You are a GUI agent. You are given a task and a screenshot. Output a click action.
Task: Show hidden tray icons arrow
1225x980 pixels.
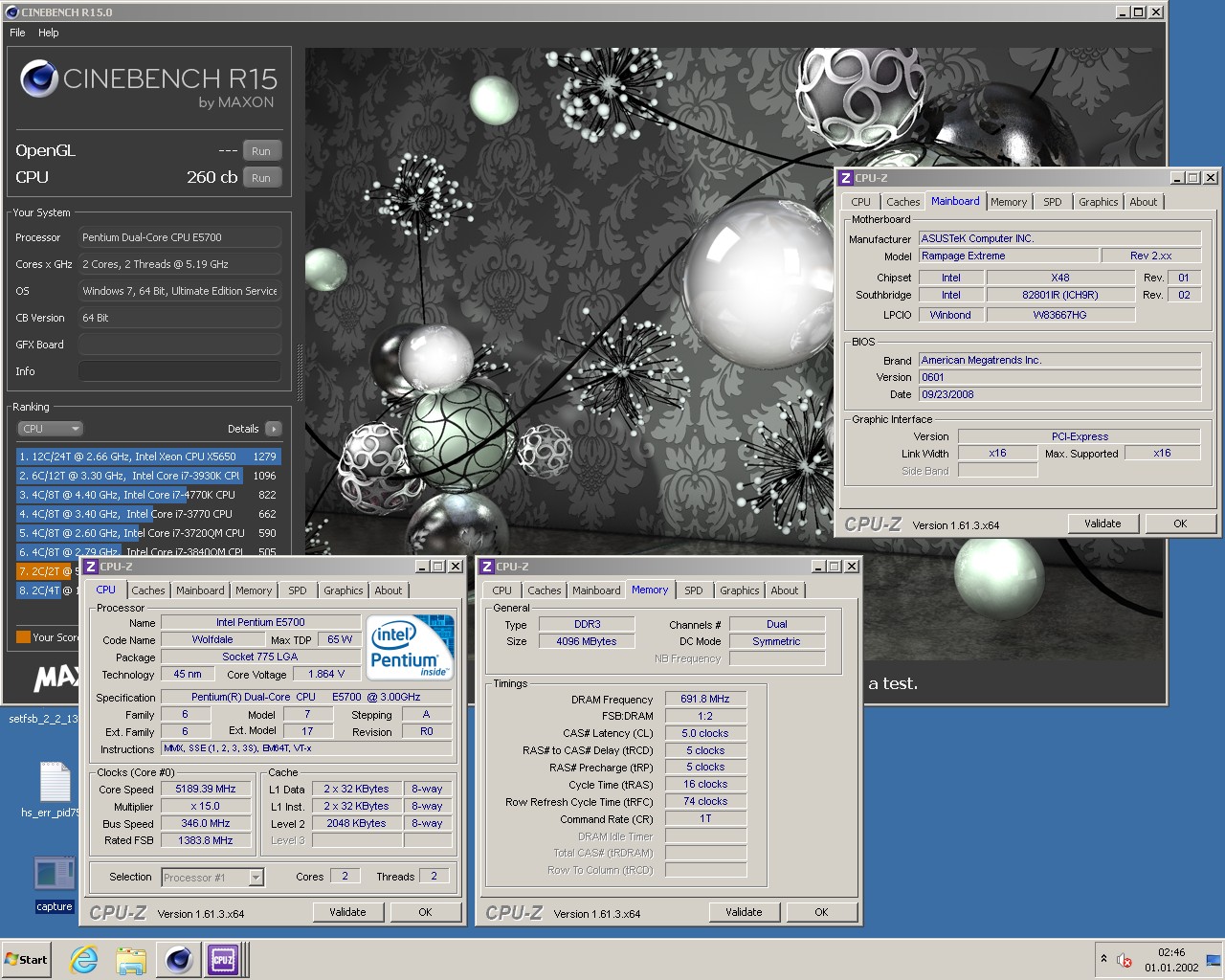[x=1103, y=959]
